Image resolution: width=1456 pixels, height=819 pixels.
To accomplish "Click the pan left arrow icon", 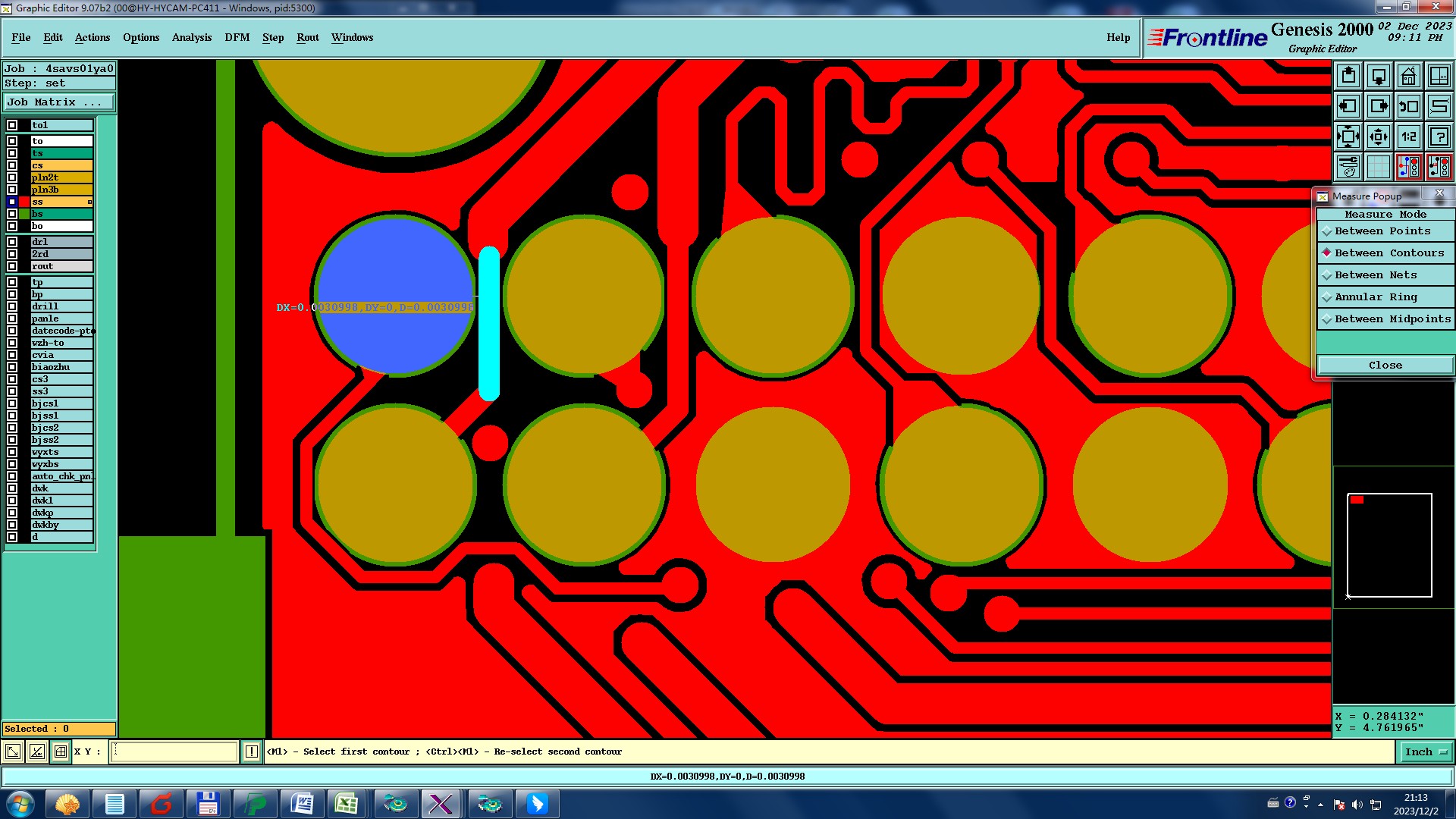I will 1348,106.
